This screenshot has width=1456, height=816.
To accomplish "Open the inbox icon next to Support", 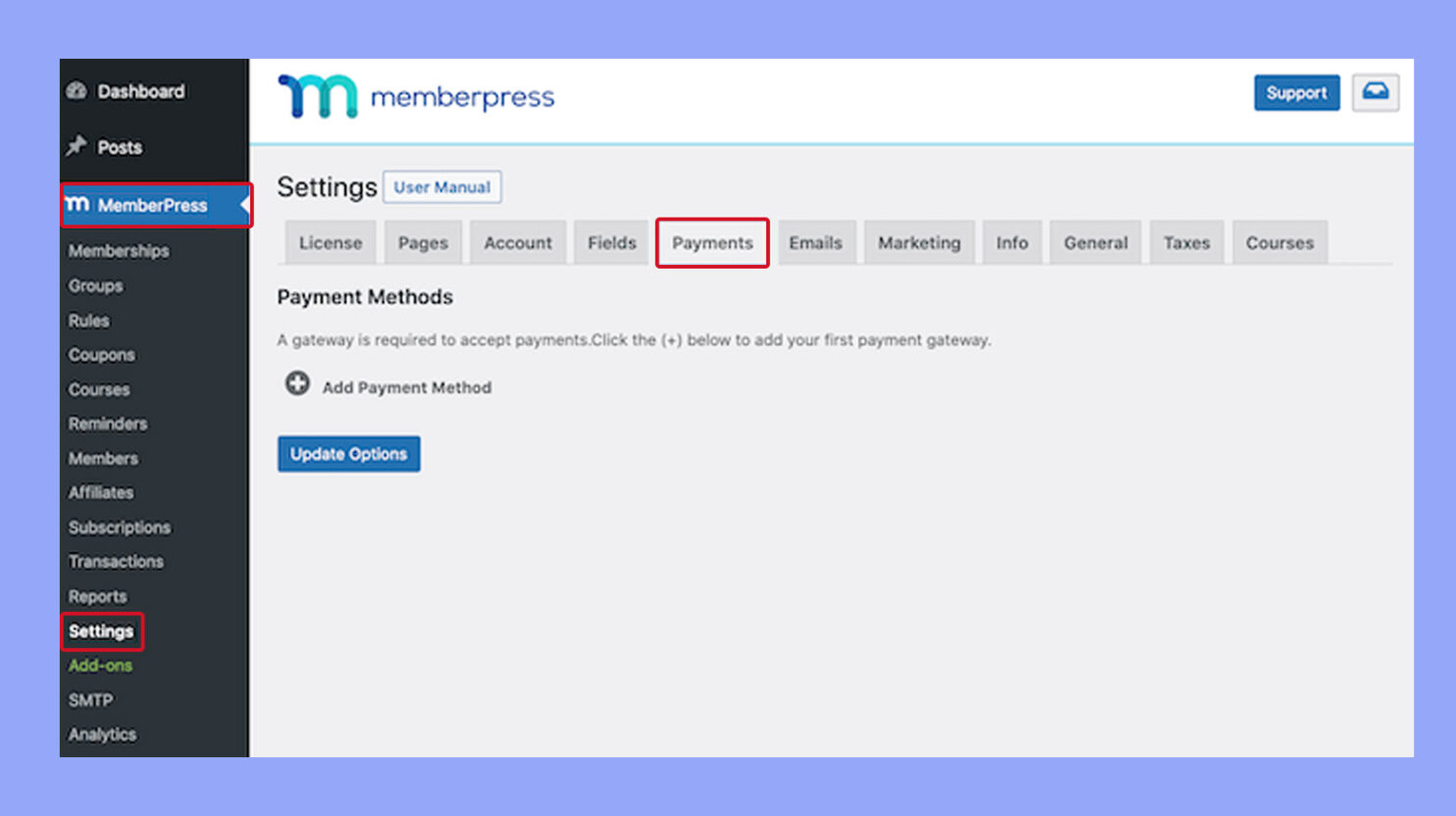I will click(1376, 92).
